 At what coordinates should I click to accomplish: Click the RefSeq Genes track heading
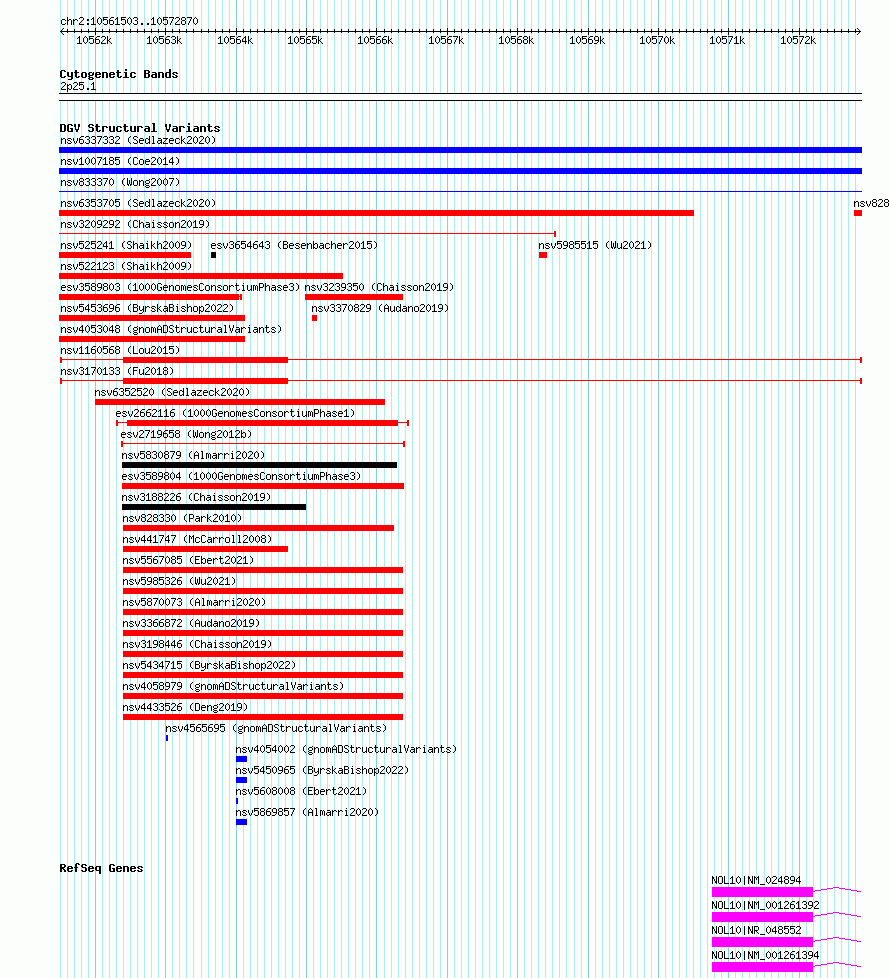click(101, 868)
